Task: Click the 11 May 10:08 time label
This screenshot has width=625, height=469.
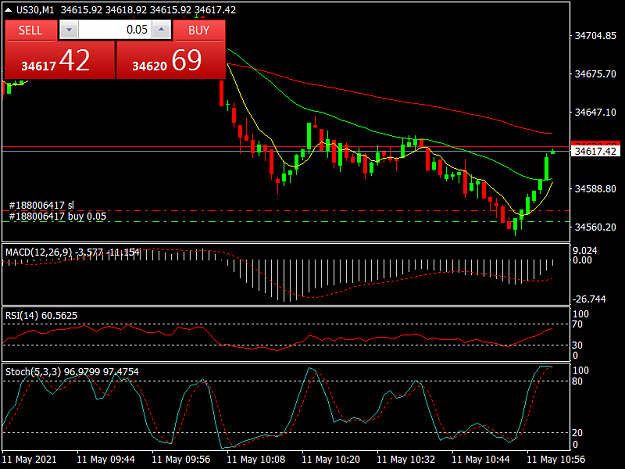Action: click(x=256, y=459)
